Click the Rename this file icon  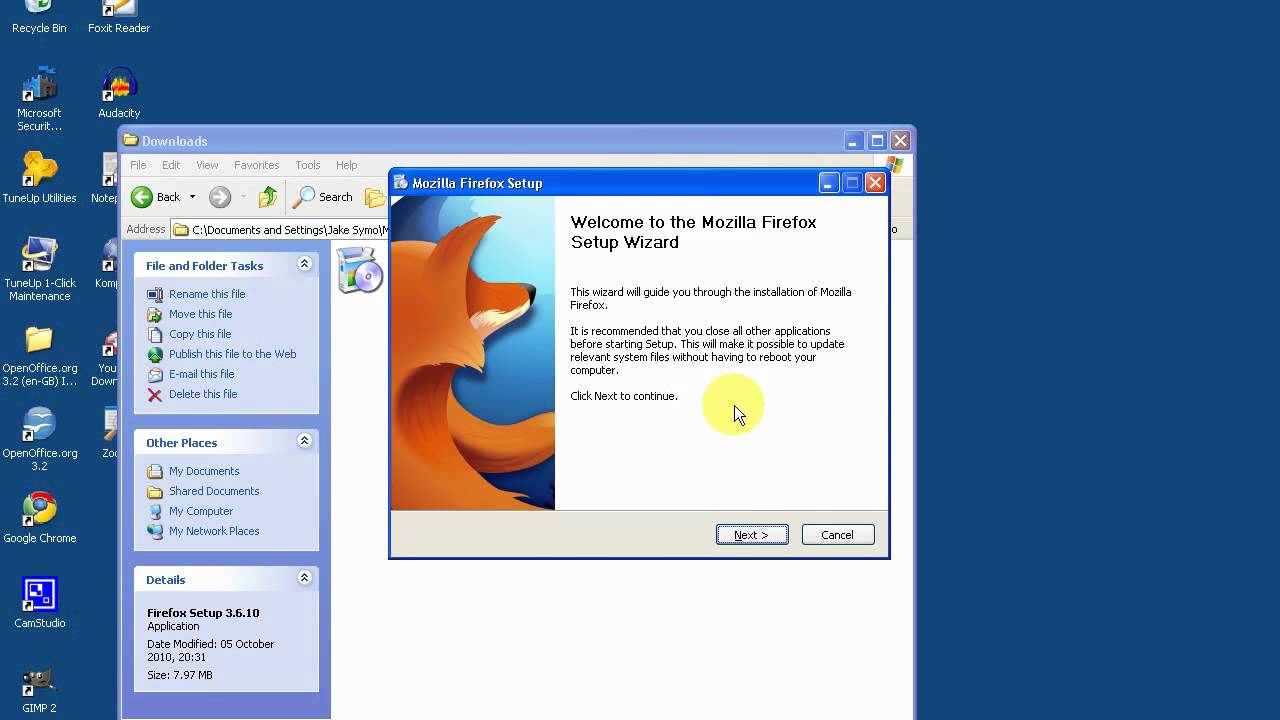[155, 294]
